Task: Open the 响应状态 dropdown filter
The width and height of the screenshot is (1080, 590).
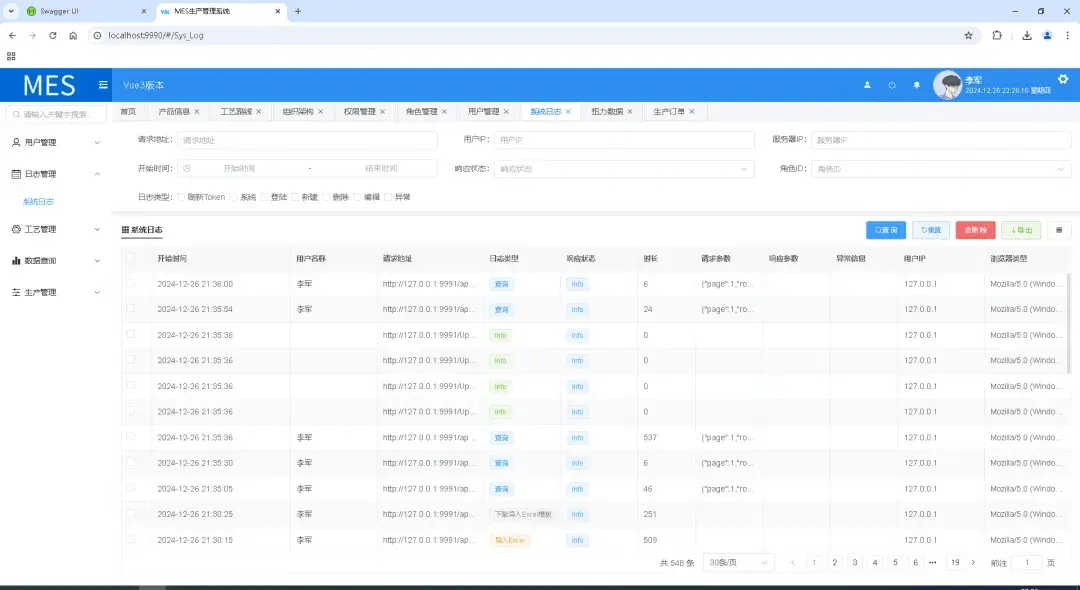Action: click(x=624, y=168)
